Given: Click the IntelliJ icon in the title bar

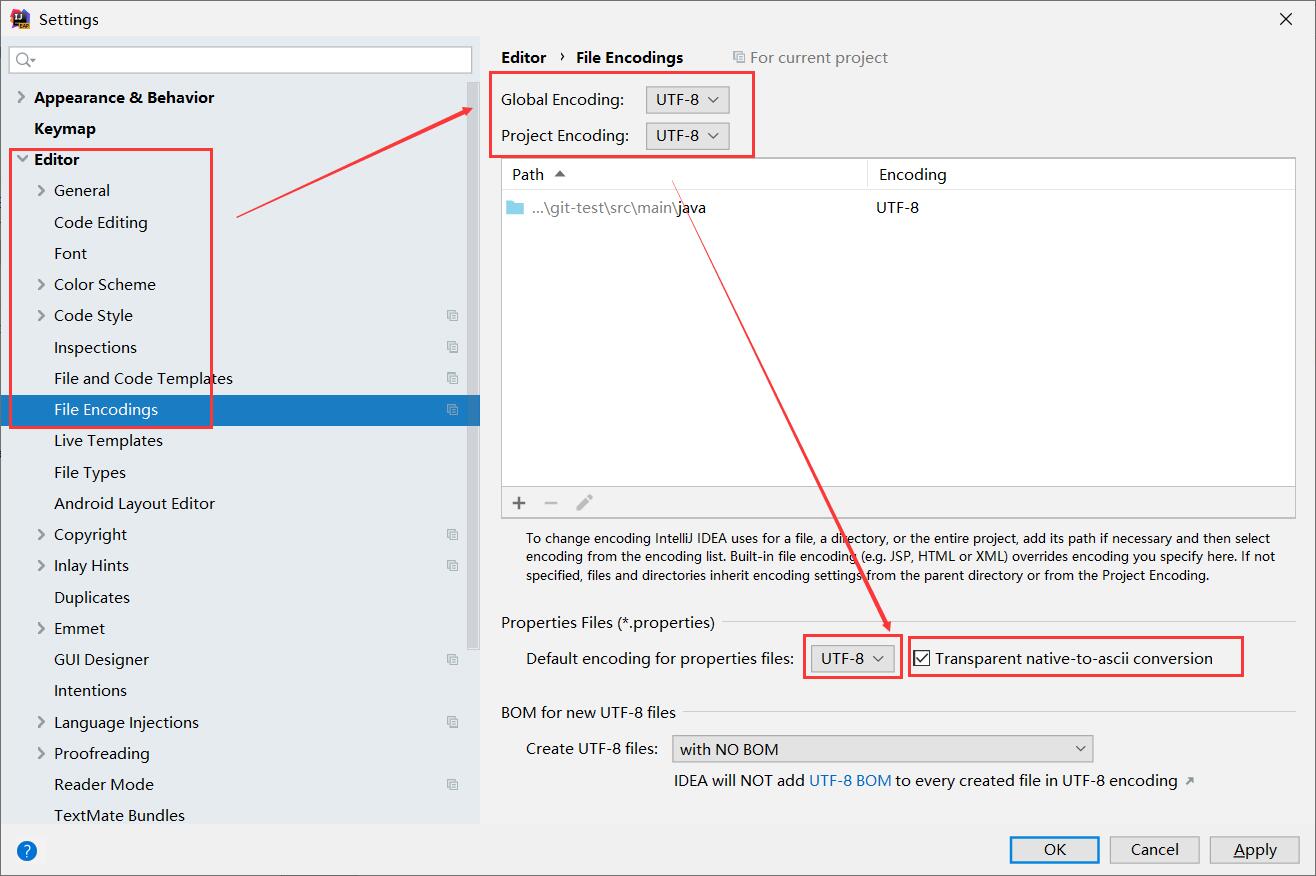Looking at the screenshot, I should pyautogui.click(x=19, y=19).
